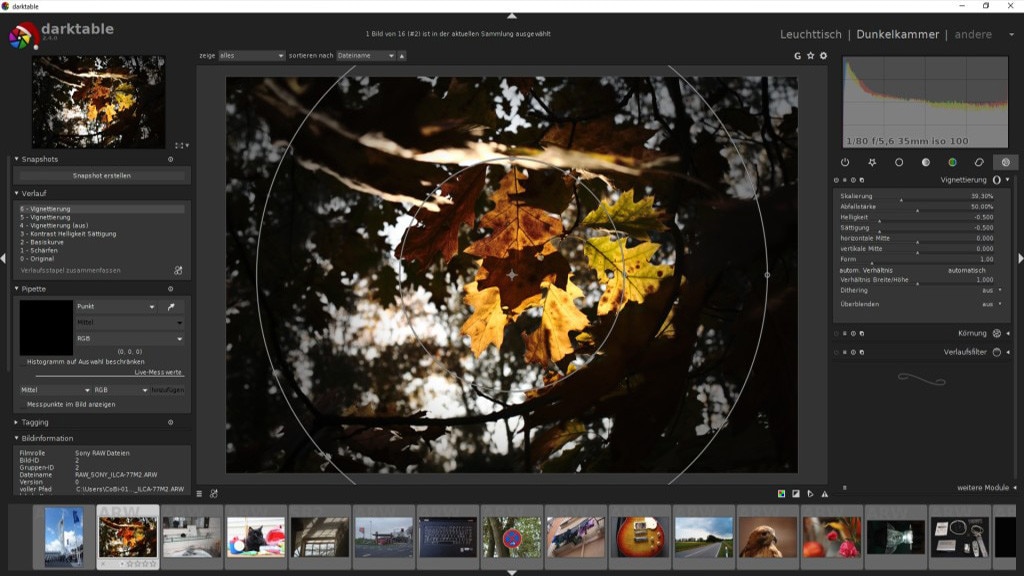Open colour module group coloured circle
1024x576 pixels.
pyautogui.click(x=952, y=162)
